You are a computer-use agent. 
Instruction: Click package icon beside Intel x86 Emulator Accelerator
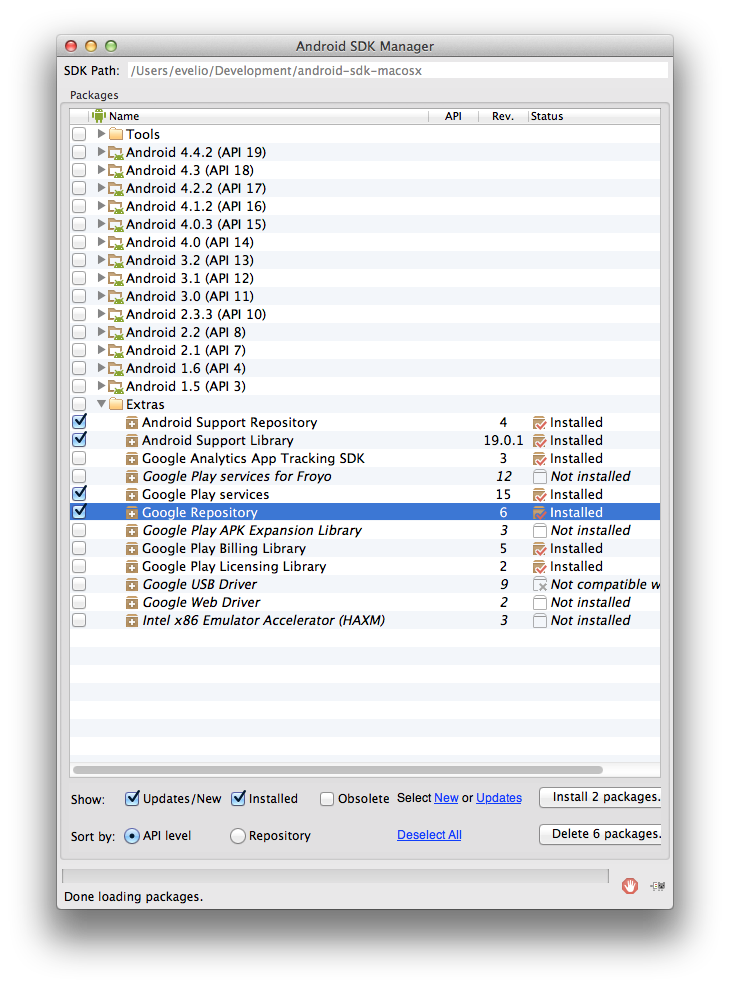tap(132, 621)
